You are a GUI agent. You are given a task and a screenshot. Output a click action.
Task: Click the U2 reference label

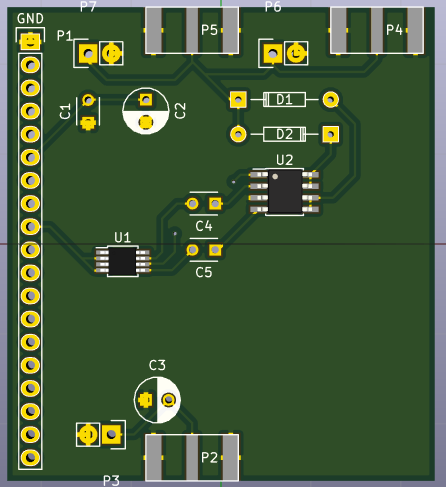tap(285, 160)
